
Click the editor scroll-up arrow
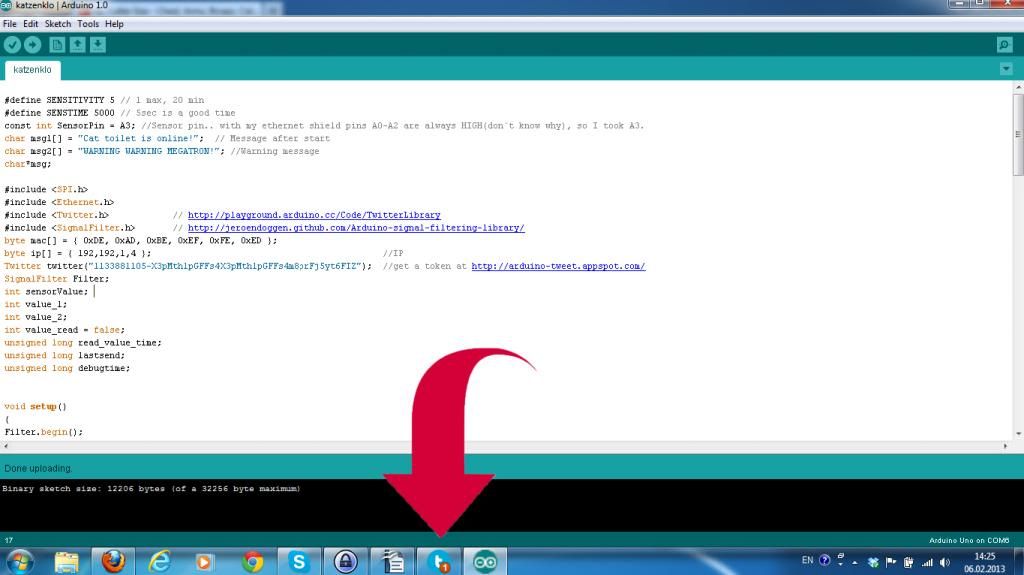click(1018, 87)
